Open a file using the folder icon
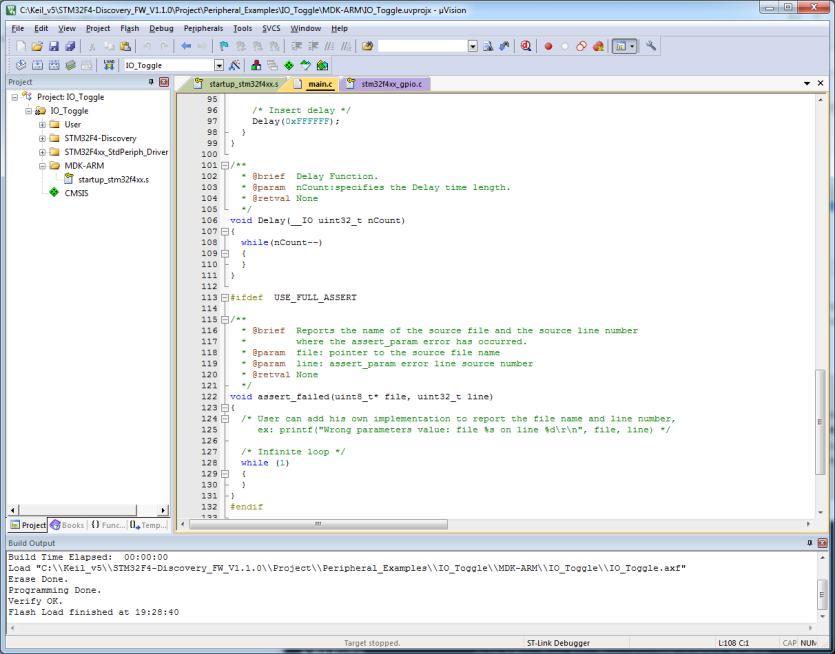Image resolution: width=835 pixels, height=654 pixels. pyautogui.click(x=37, y=46)
